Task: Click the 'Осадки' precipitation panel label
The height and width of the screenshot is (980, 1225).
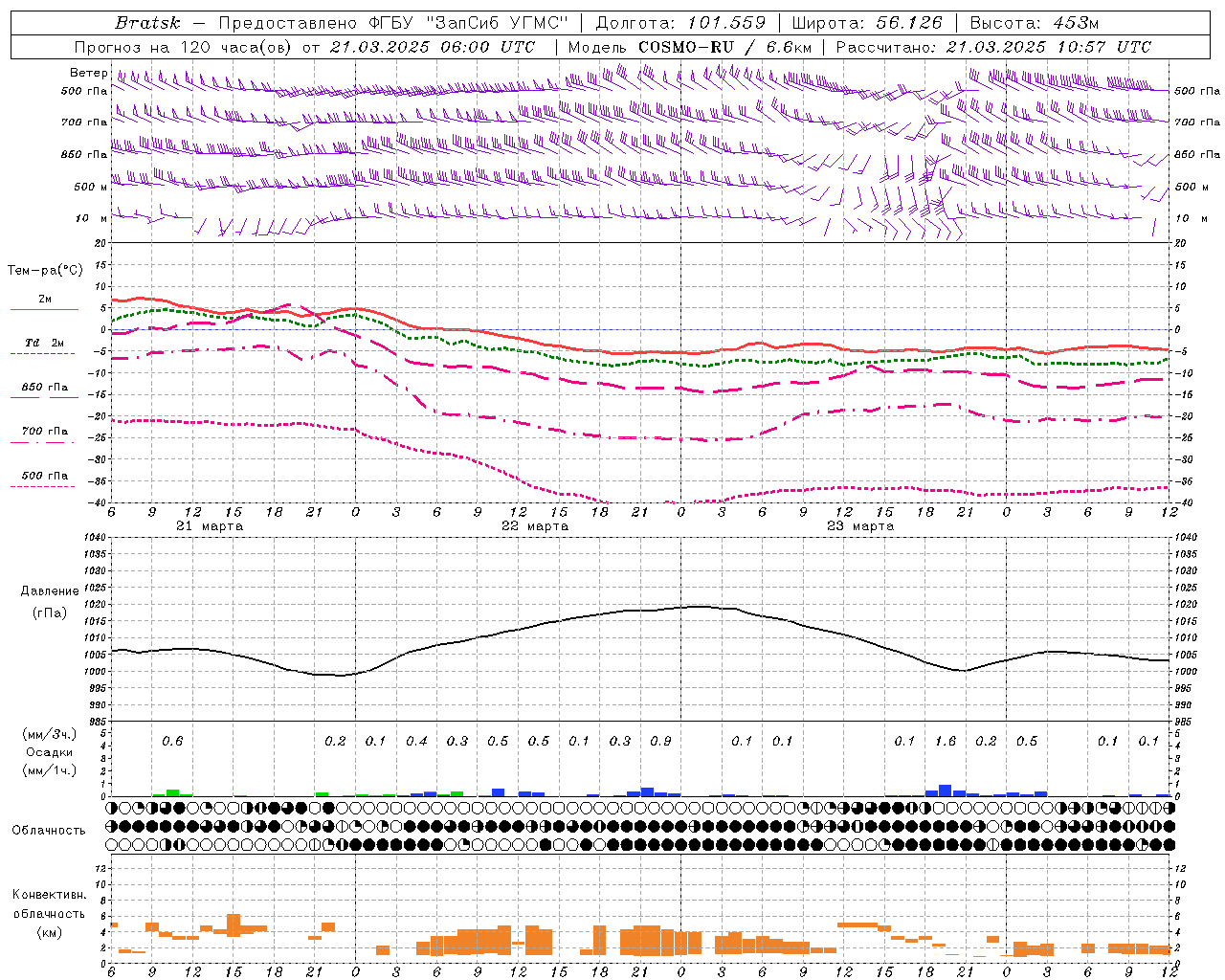Action: pyautogui.click(x=49, y=752)
